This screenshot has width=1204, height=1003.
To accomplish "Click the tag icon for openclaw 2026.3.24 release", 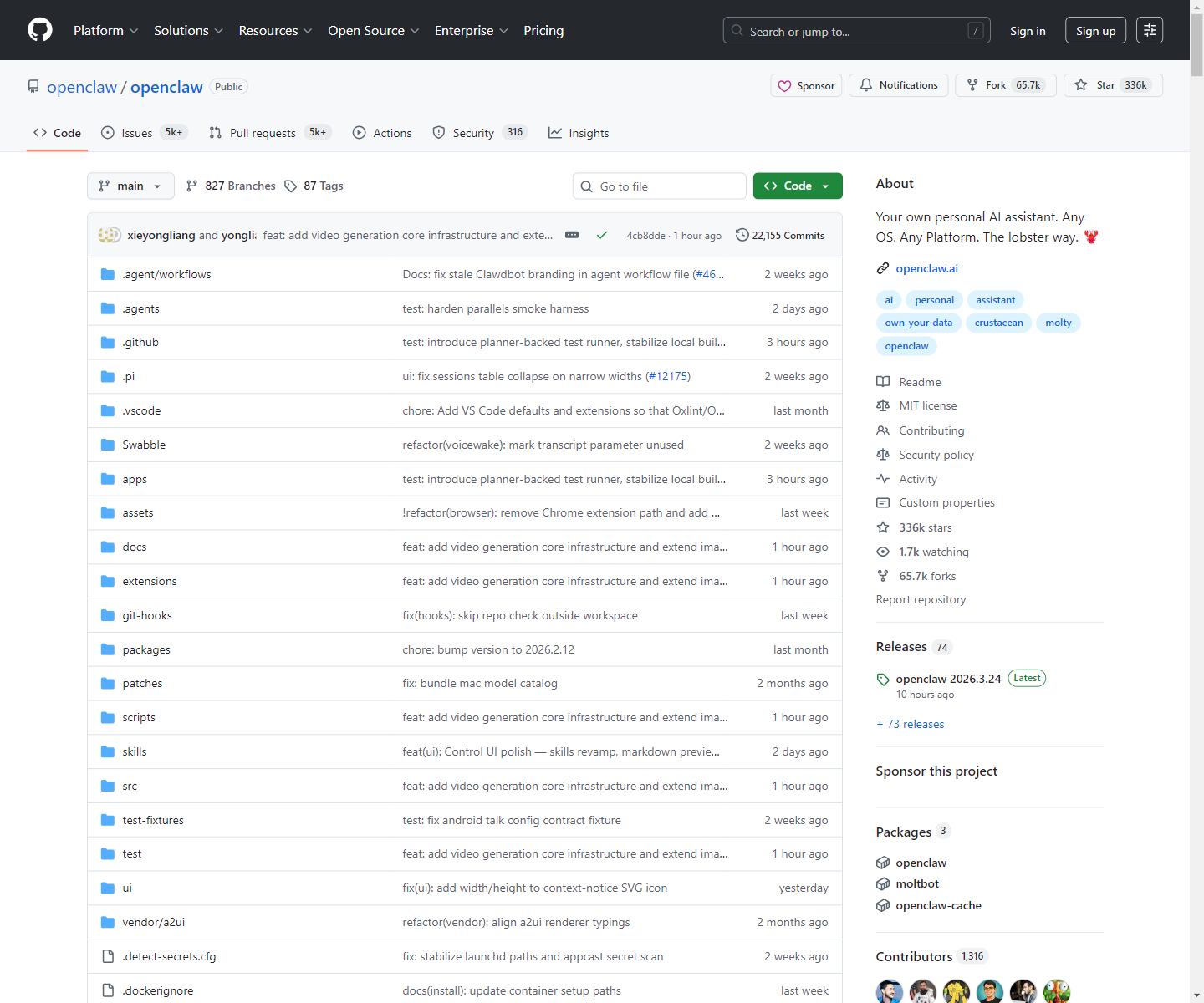I will 882,679.
